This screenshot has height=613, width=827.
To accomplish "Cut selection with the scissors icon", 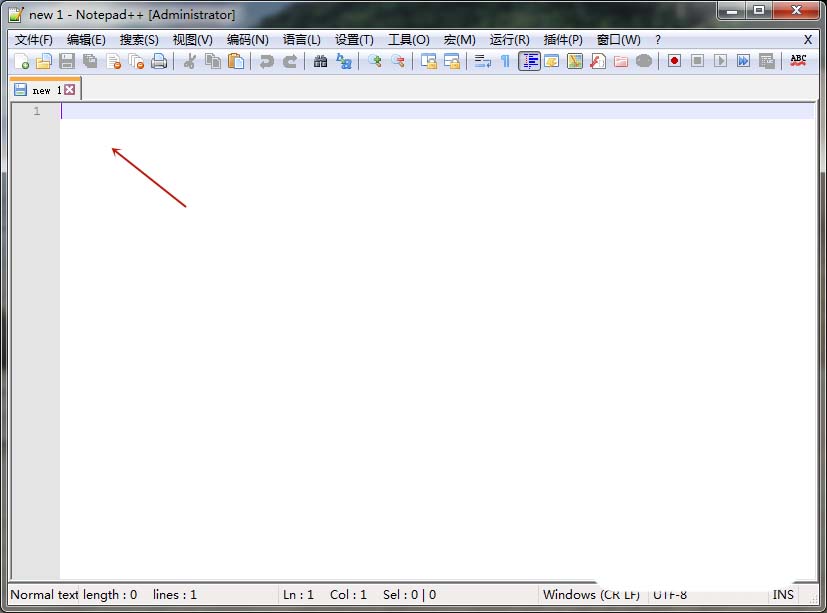I will coord(189,61).
